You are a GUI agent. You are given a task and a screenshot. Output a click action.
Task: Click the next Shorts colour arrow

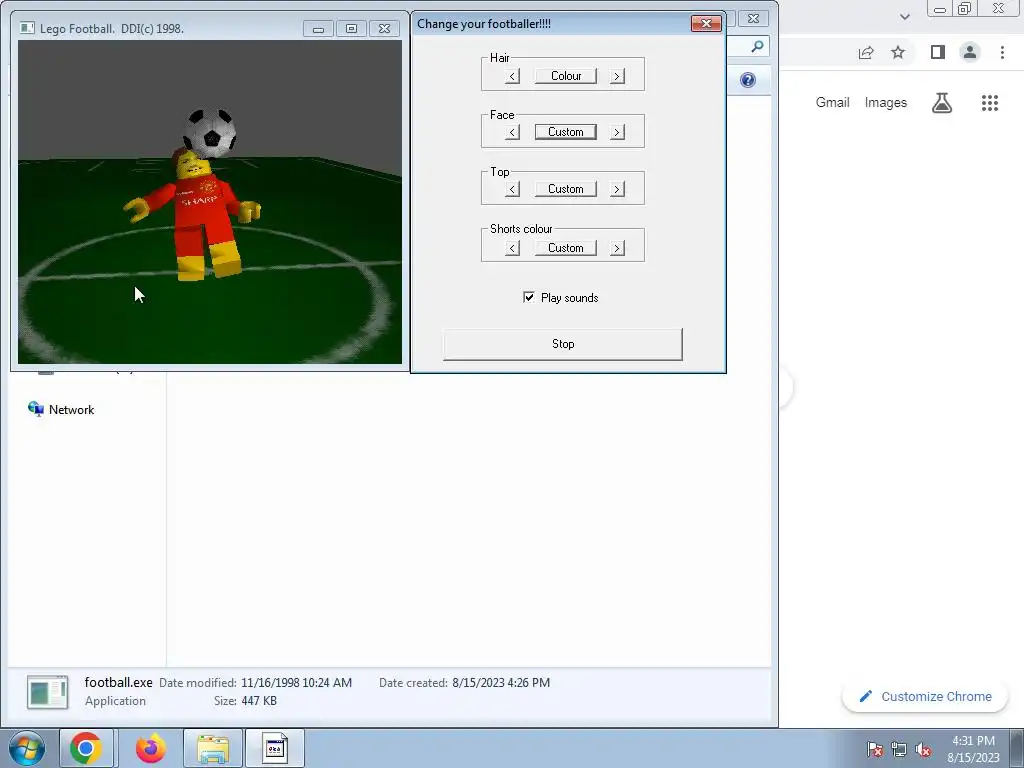pyautogui.click(x=617, y=248)
